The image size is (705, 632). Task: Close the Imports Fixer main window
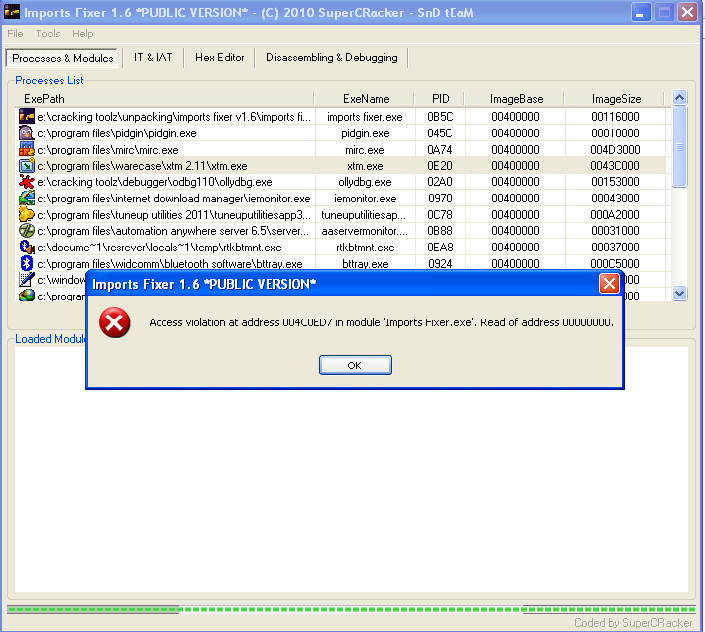pos(687,12)
